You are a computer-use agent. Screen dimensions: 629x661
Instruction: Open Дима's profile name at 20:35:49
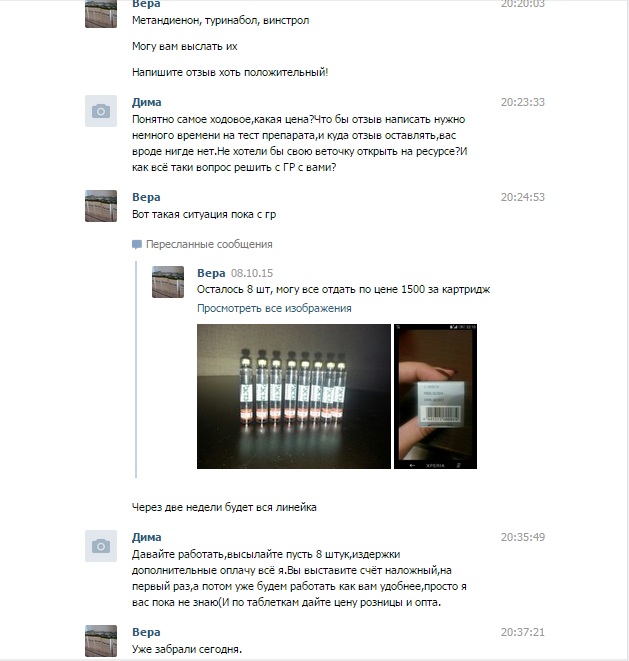click(146, 537)
